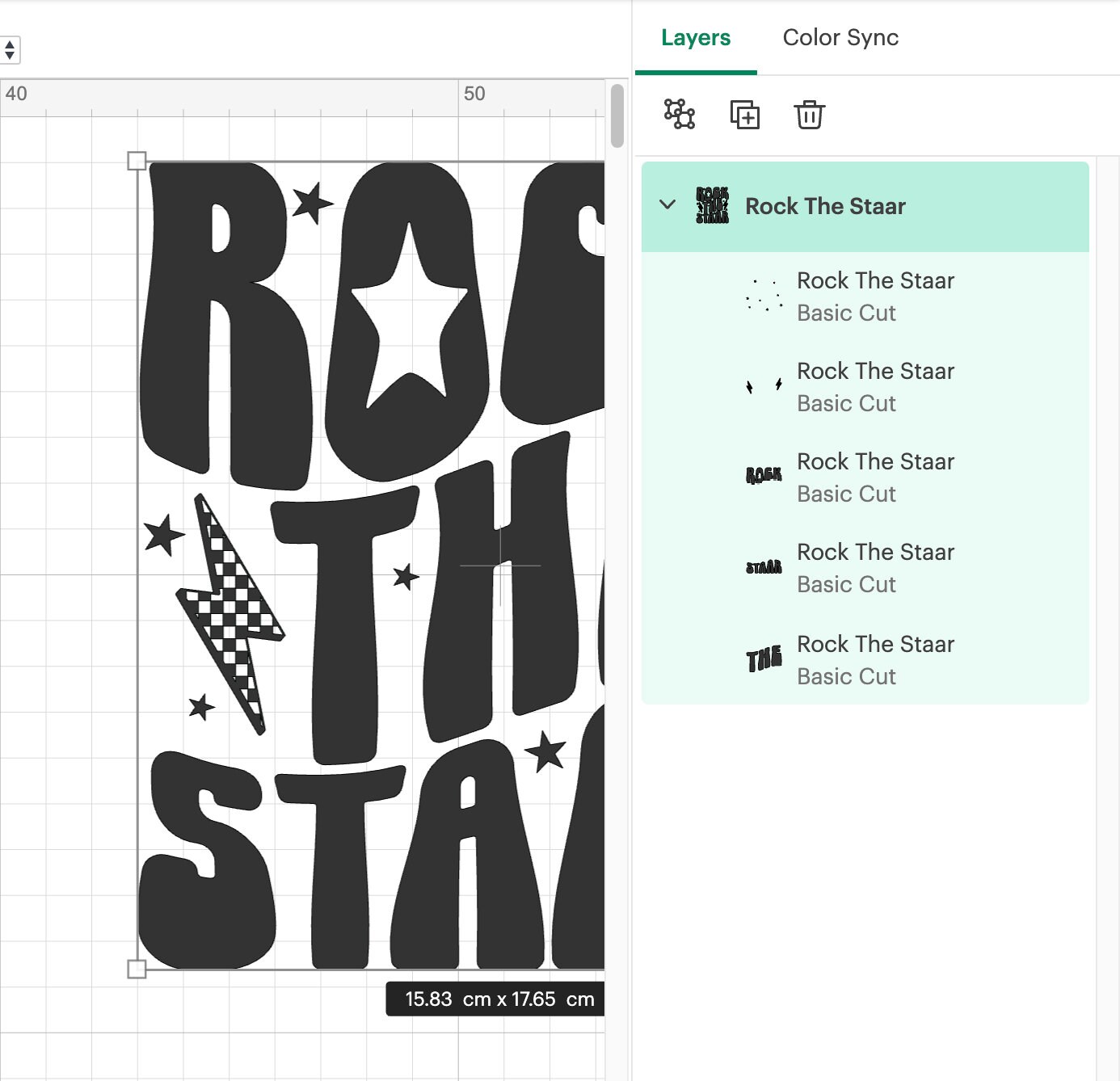Delete the selected design with trash icon
This screenshot has width=1120, height=1081.
pyautogui.click(x=810, y=116)
